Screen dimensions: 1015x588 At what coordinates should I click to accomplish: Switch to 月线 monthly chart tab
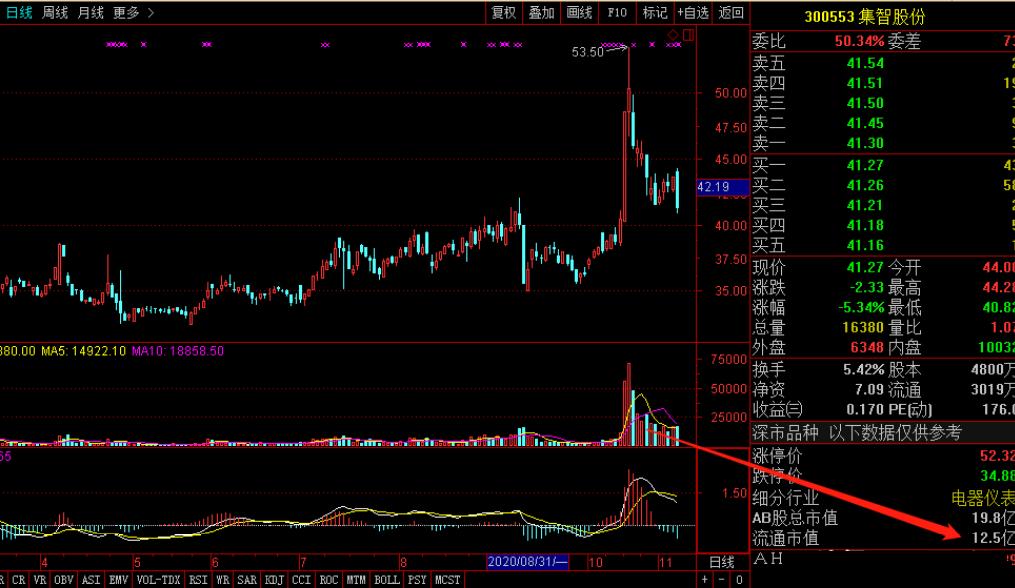click(x=91, y=12)
